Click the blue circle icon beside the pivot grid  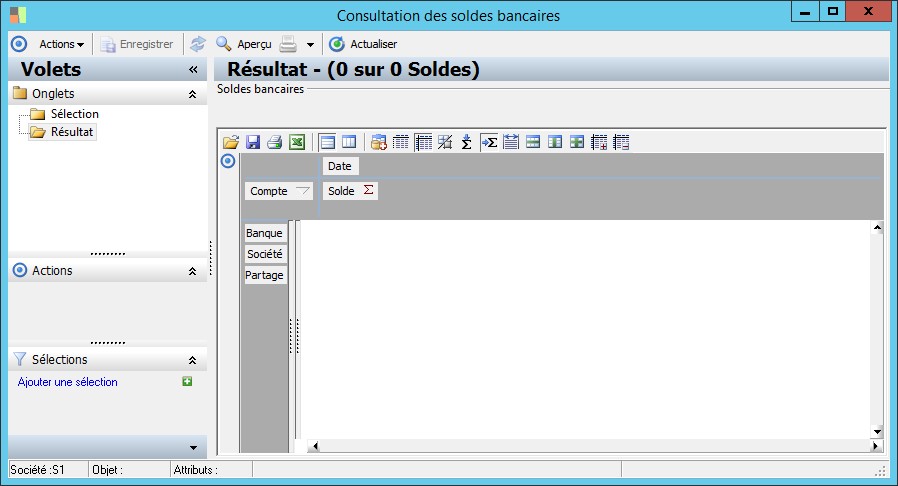click(x=228, y=161)
